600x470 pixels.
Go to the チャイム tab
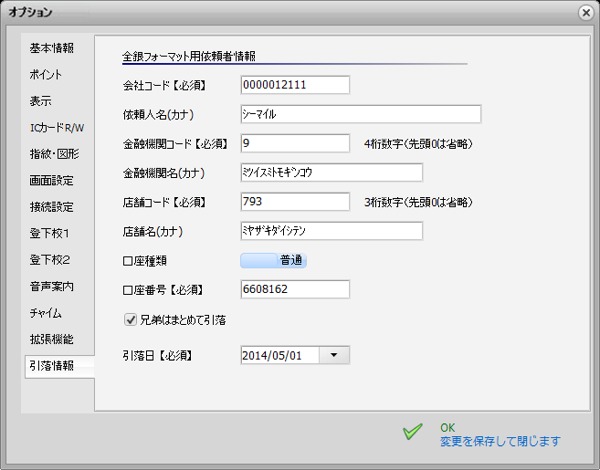[46, 313]
